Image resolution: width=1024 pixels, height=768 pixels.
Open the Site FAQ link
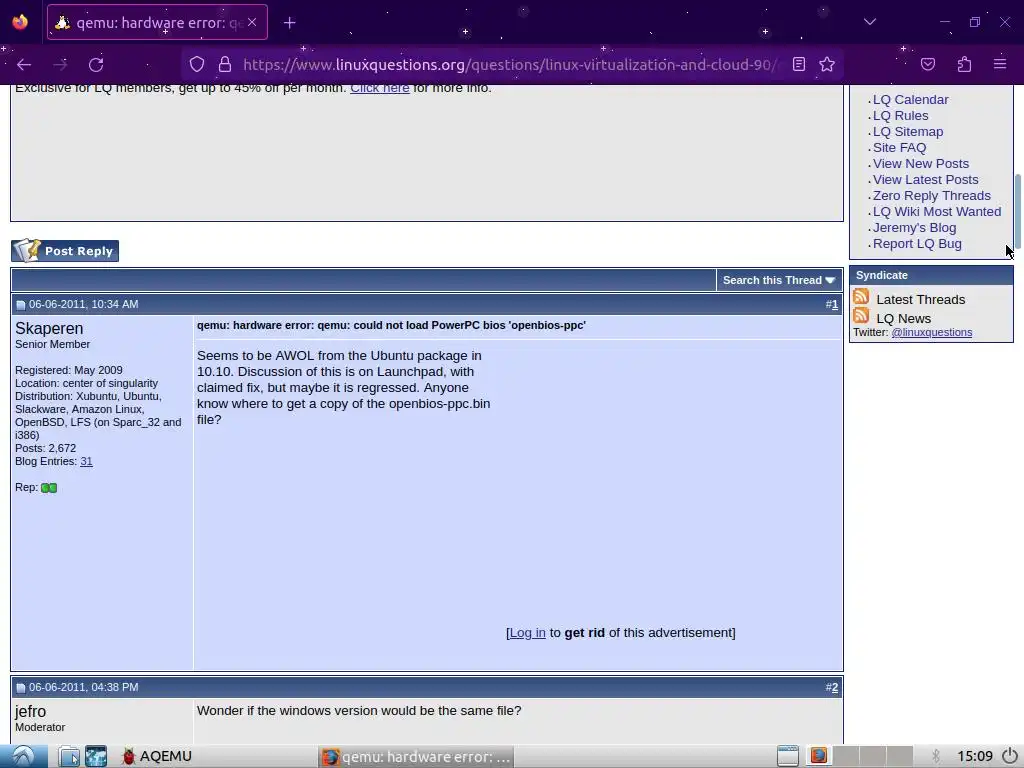tap(899, 148)
